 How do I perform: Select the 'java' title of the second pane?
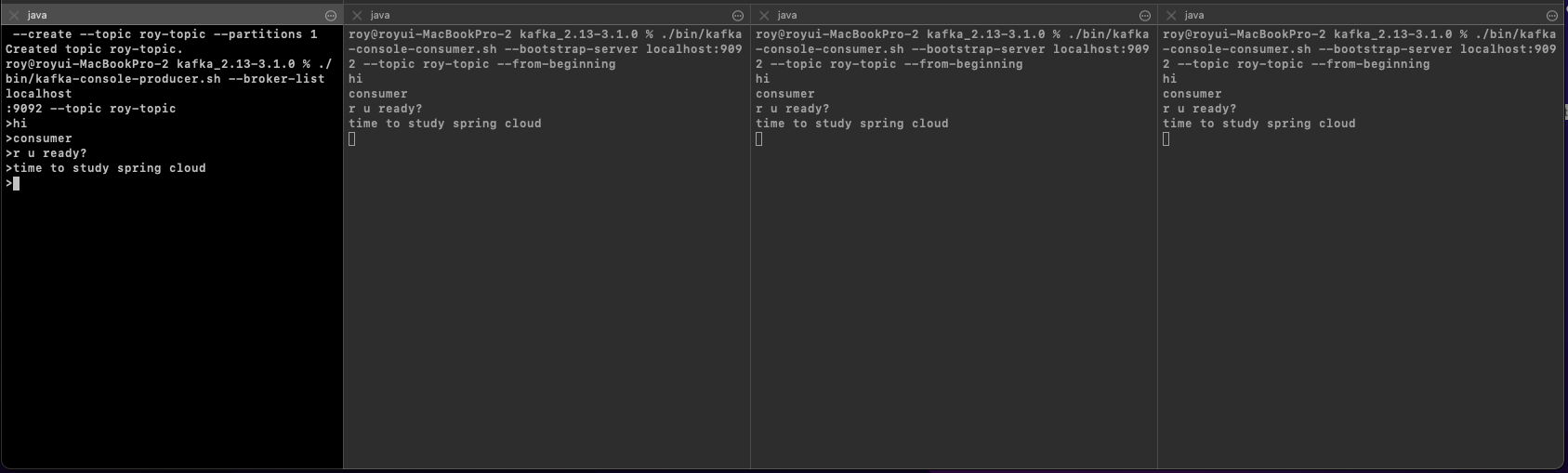(380, 16)
